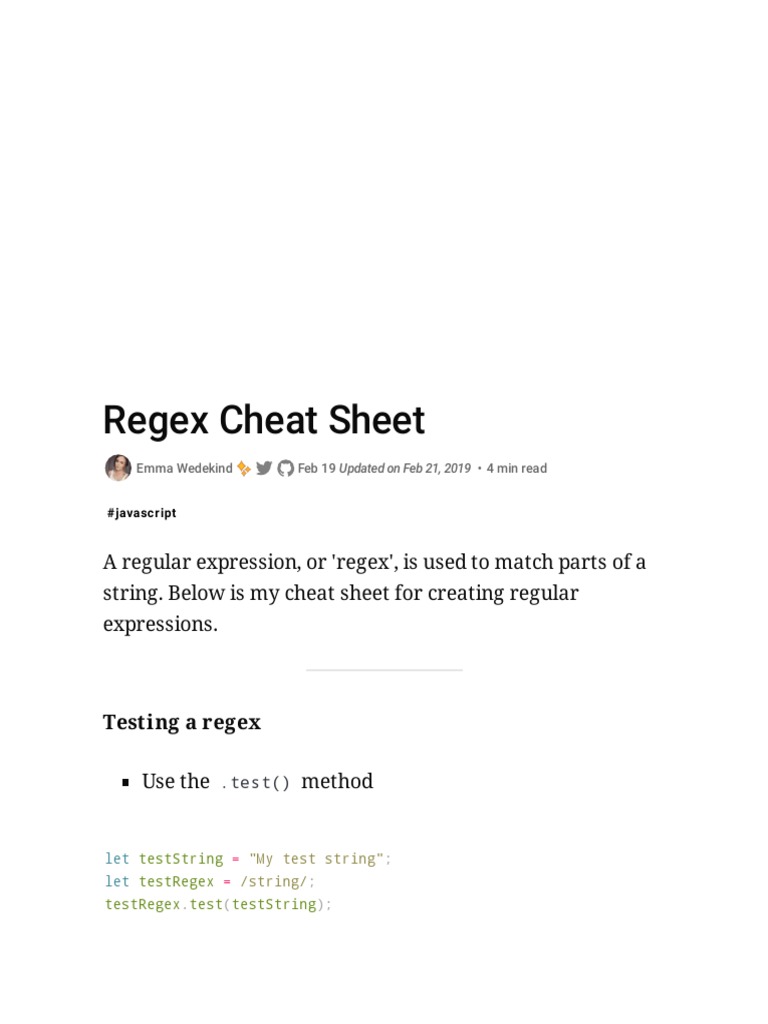Click Emma Wedekind's profile avatar
This screenshot has width=768, height=1024.
[118, 468]
